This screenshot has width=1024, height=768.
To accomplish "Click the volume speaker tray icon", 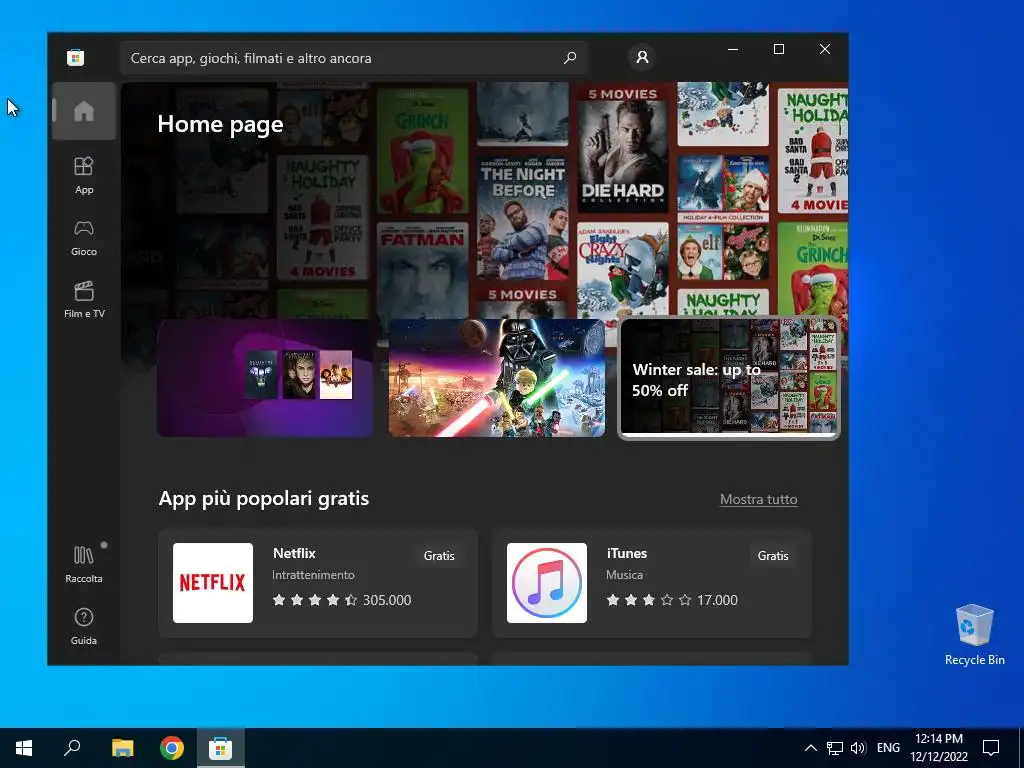I will (858, 748).
